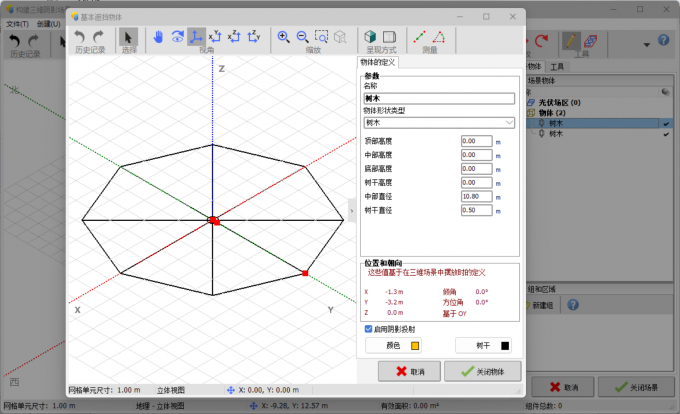The height and width of the screenshot is (414, 680).
Task: Switch to X-Z plane view
Action: [235, 37]
